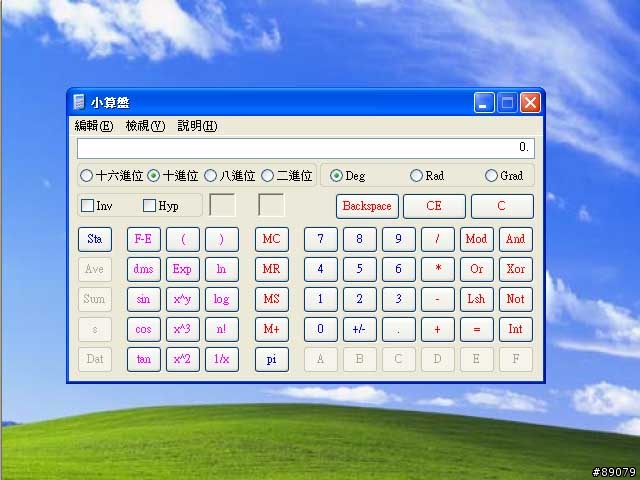Screen dimensions: 640x480
Task: Click the Not bitwise button
Action: click(516, 299)
